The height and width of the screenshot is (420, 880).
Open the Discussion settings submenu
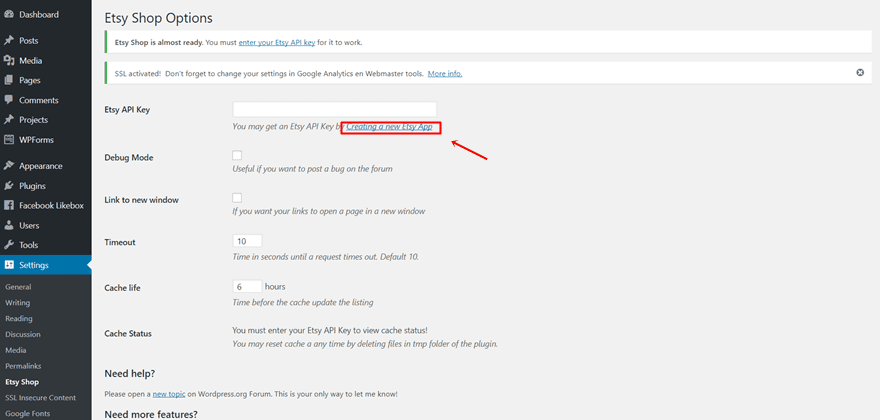coord(22,334)
